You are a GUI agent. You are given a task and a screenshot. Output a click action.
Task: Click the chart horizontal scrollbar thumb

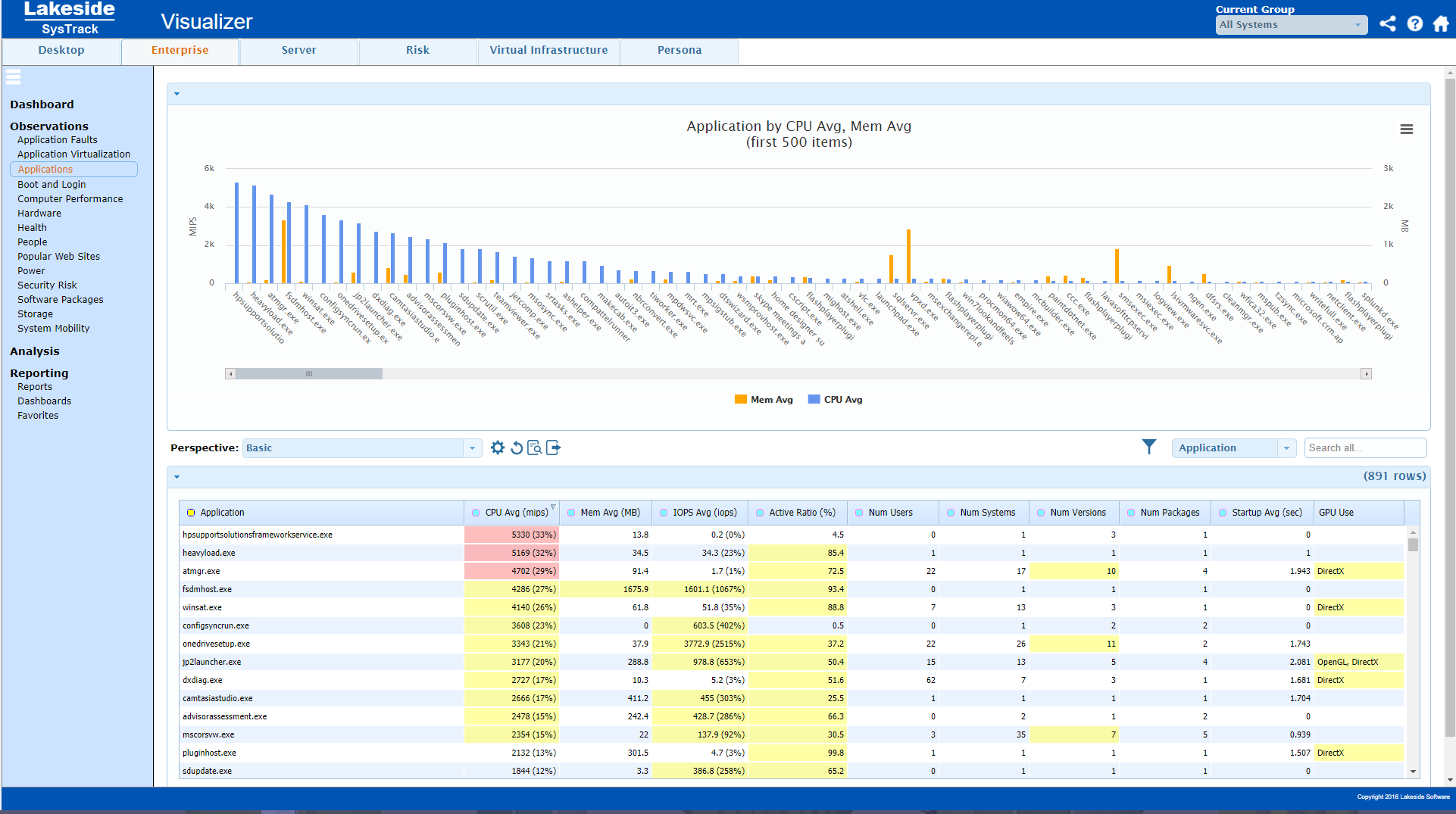point(309,374)
